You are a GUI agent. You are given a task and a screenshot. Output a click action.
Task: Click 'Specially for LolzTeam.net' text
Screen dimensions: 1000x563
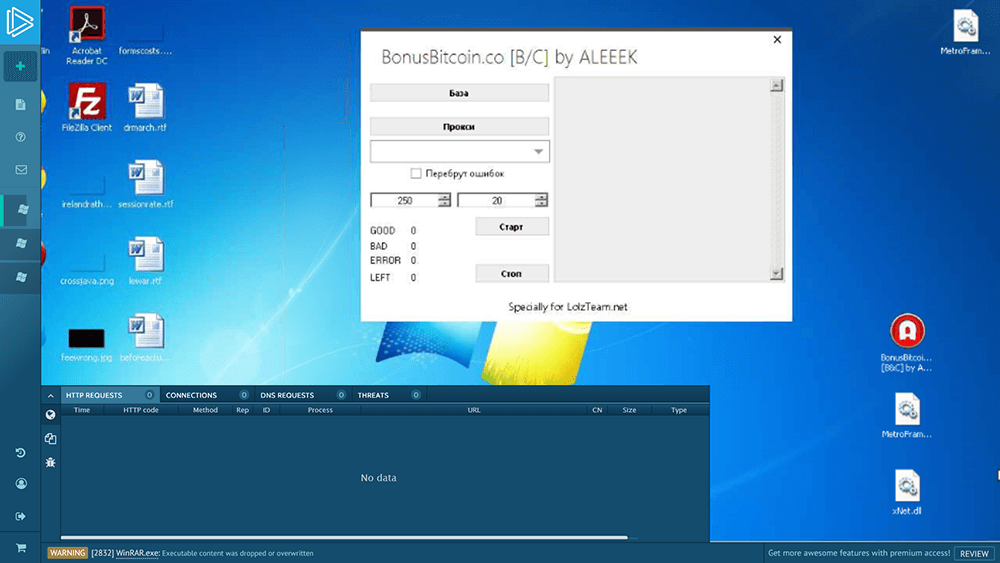(x=568, y=307)
